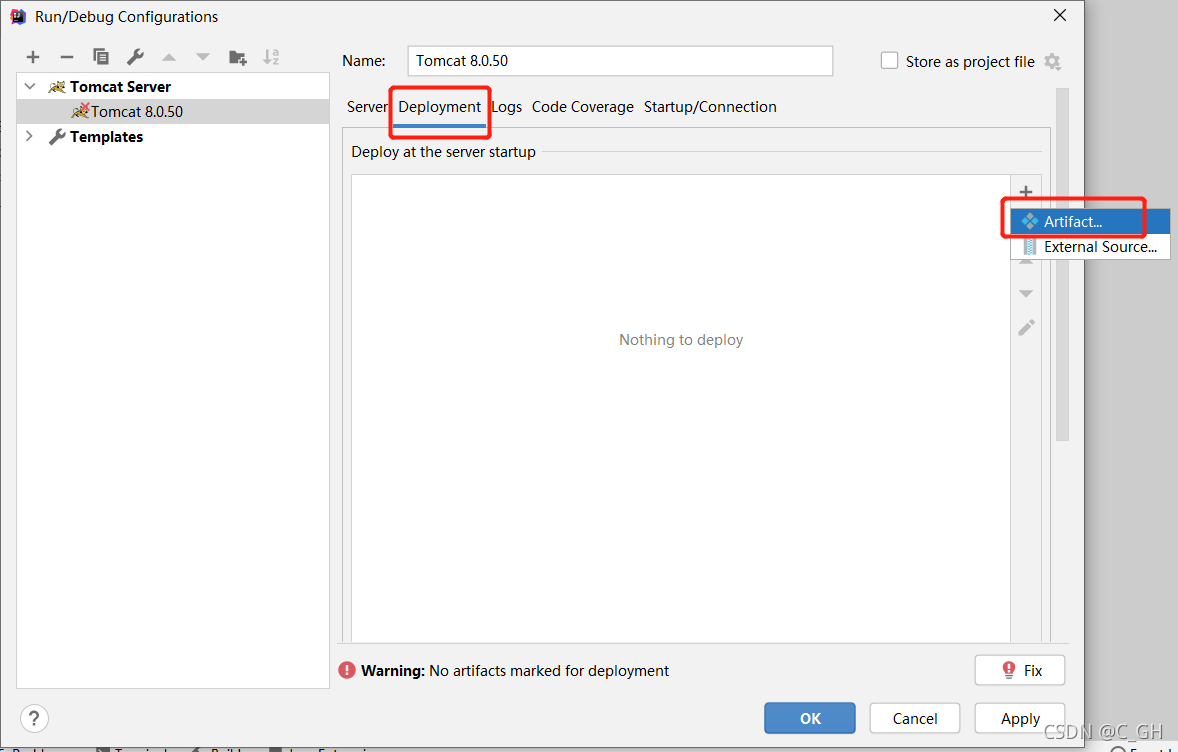Click the Name input field

coord(621,61)
